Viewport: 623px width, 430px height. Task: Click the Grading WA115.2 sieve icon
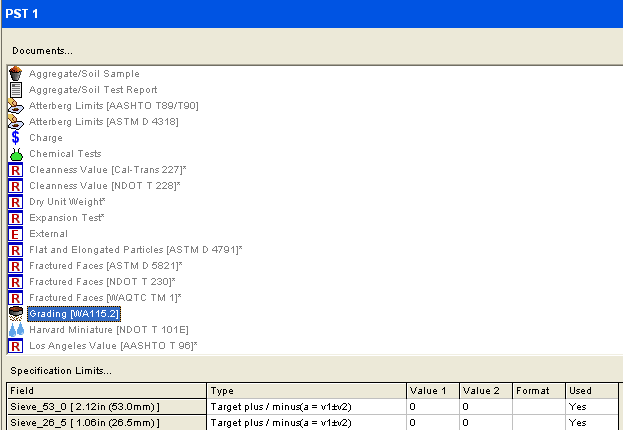coord(15,314)
